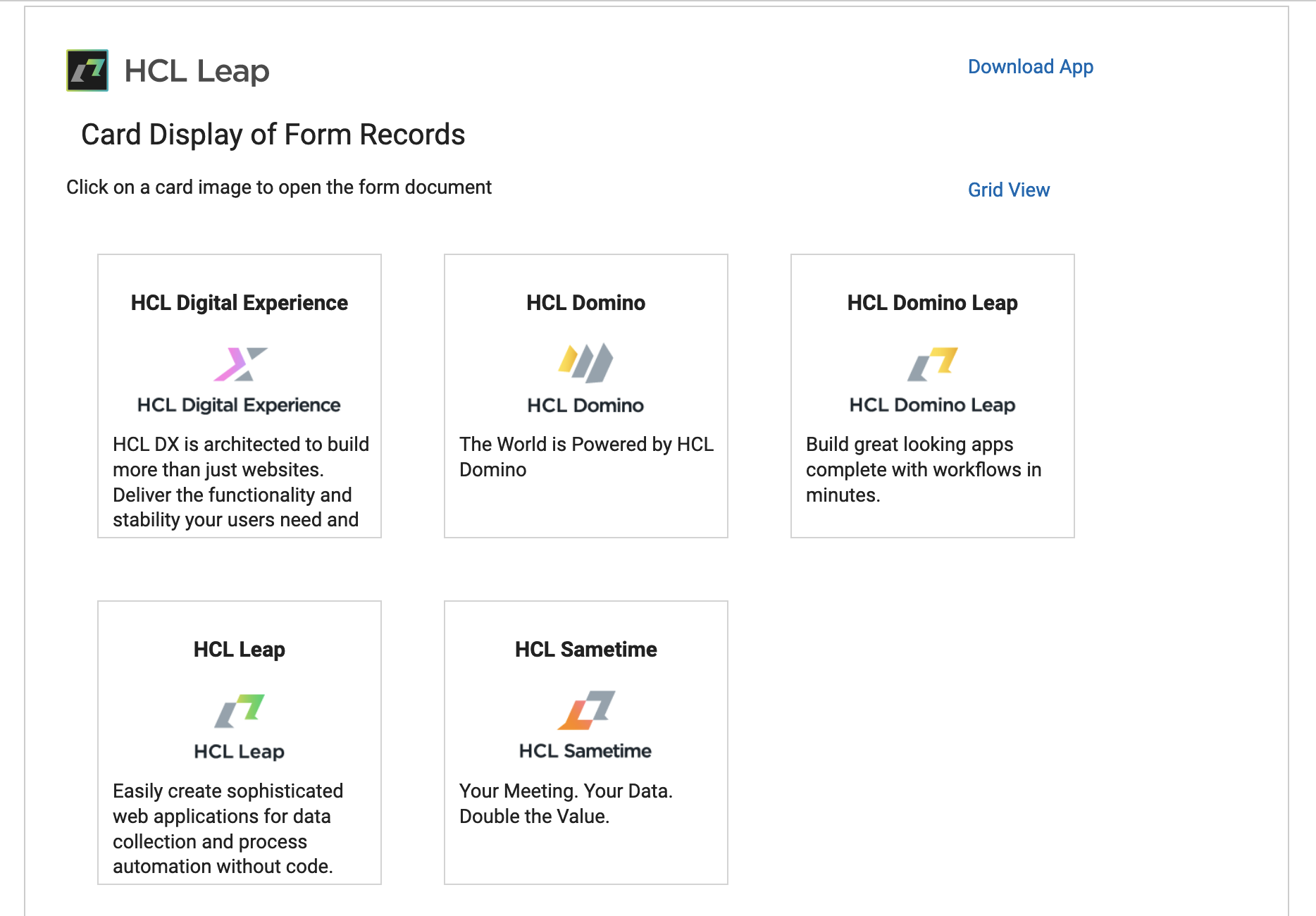Click 'Easily create sophisticated web applications' text
The image size is (1316, 916).
(x=228, y=829)
